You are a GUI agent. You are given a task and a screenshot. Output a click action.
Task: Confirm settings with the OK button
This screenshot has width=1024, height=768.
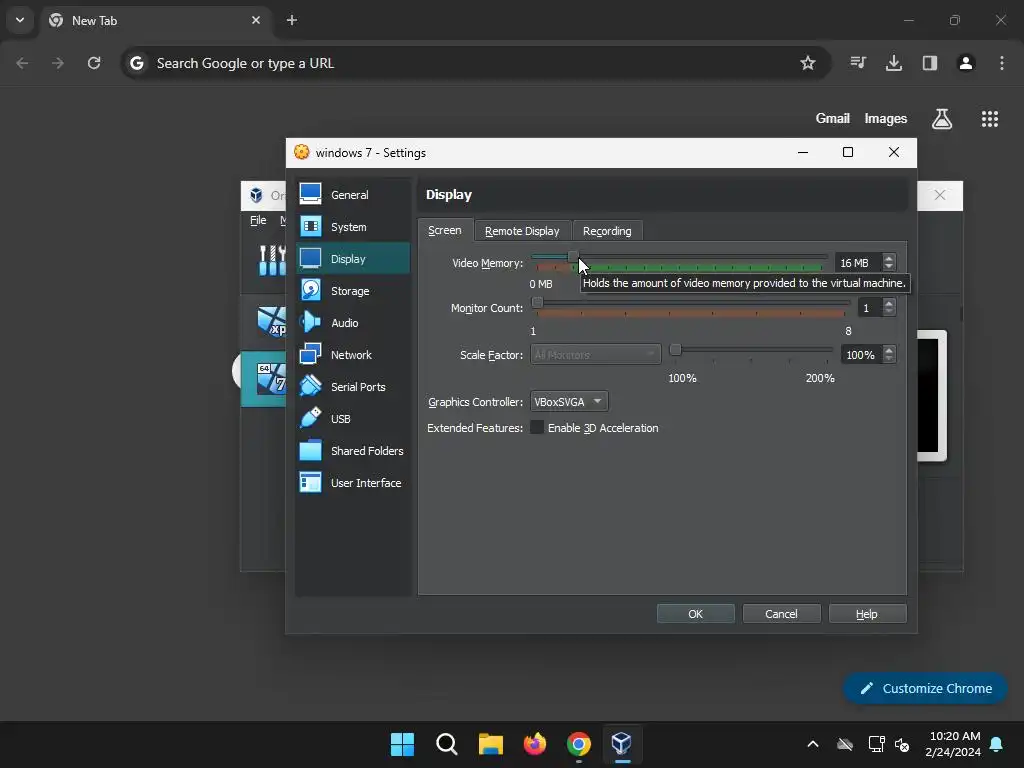[x=696, y=614]
